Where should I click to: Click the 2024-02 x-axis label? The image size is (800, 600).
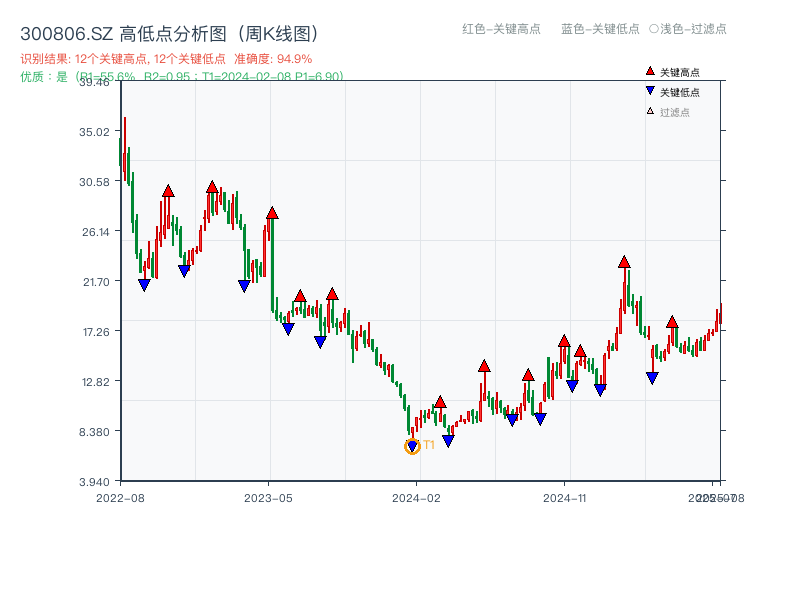pos(416,498)
